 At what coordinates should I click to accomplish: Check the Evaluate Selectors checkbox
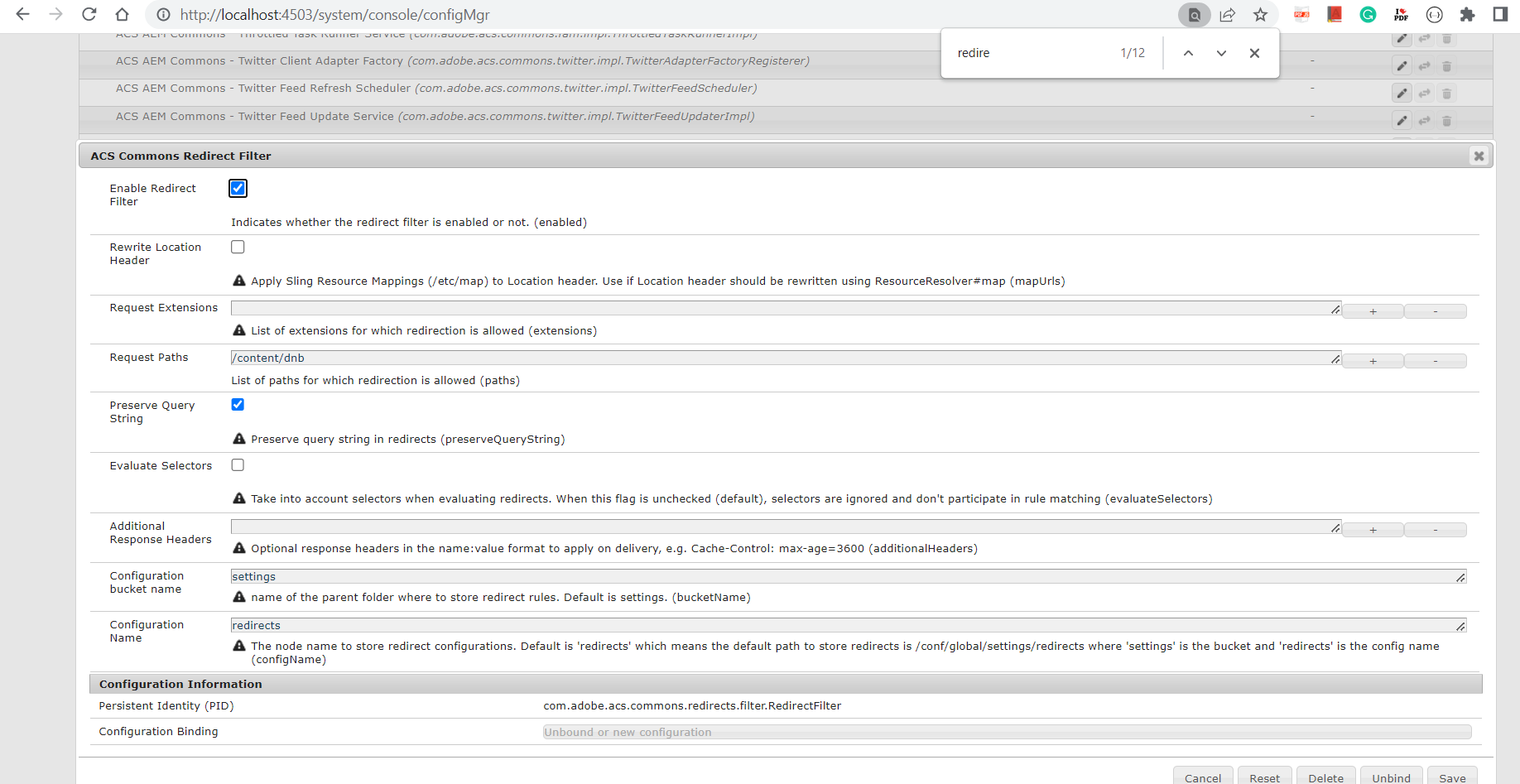238,464
